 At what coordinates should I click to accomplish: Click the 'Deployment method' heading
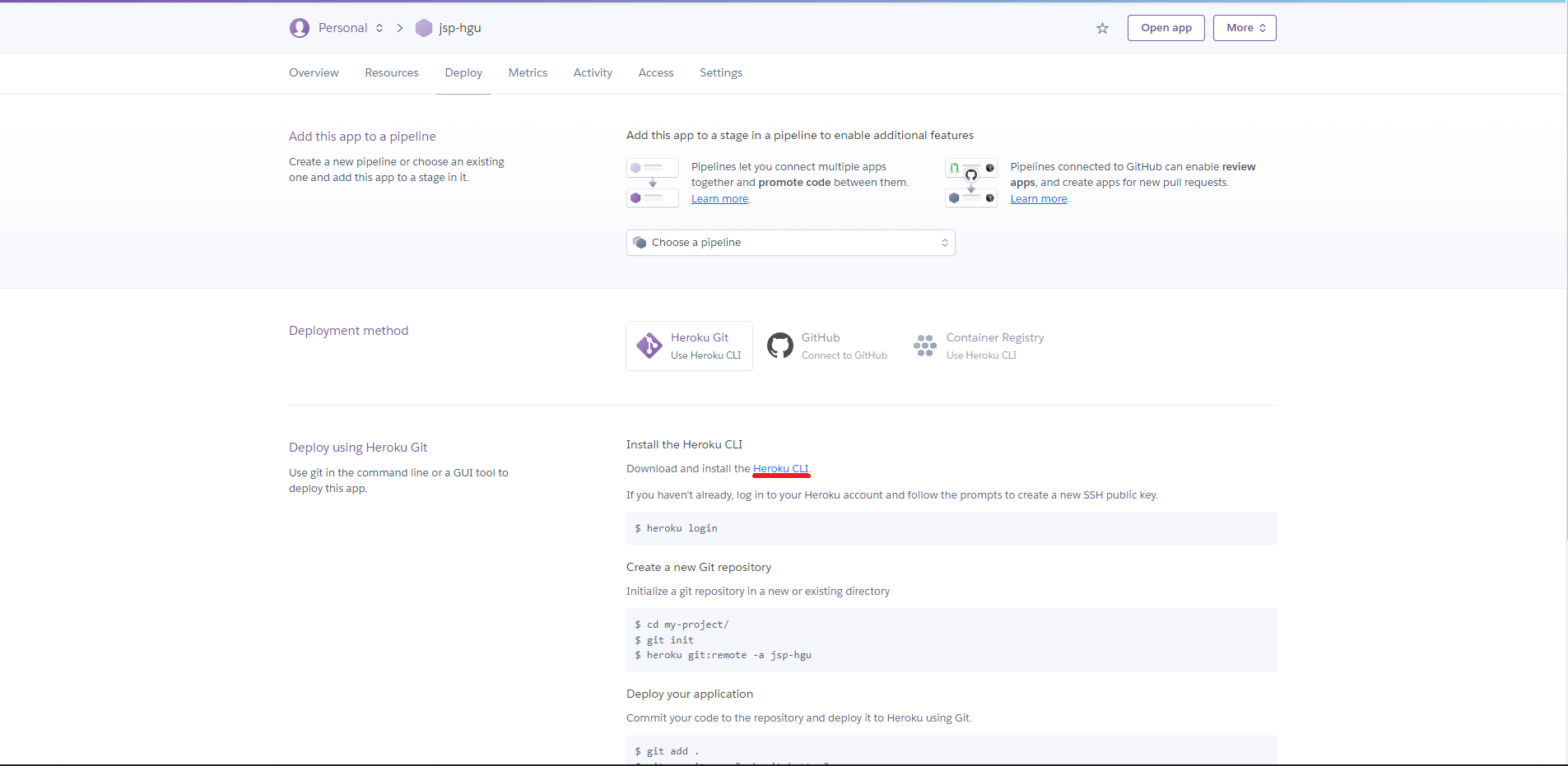click(x=348, y=331)
